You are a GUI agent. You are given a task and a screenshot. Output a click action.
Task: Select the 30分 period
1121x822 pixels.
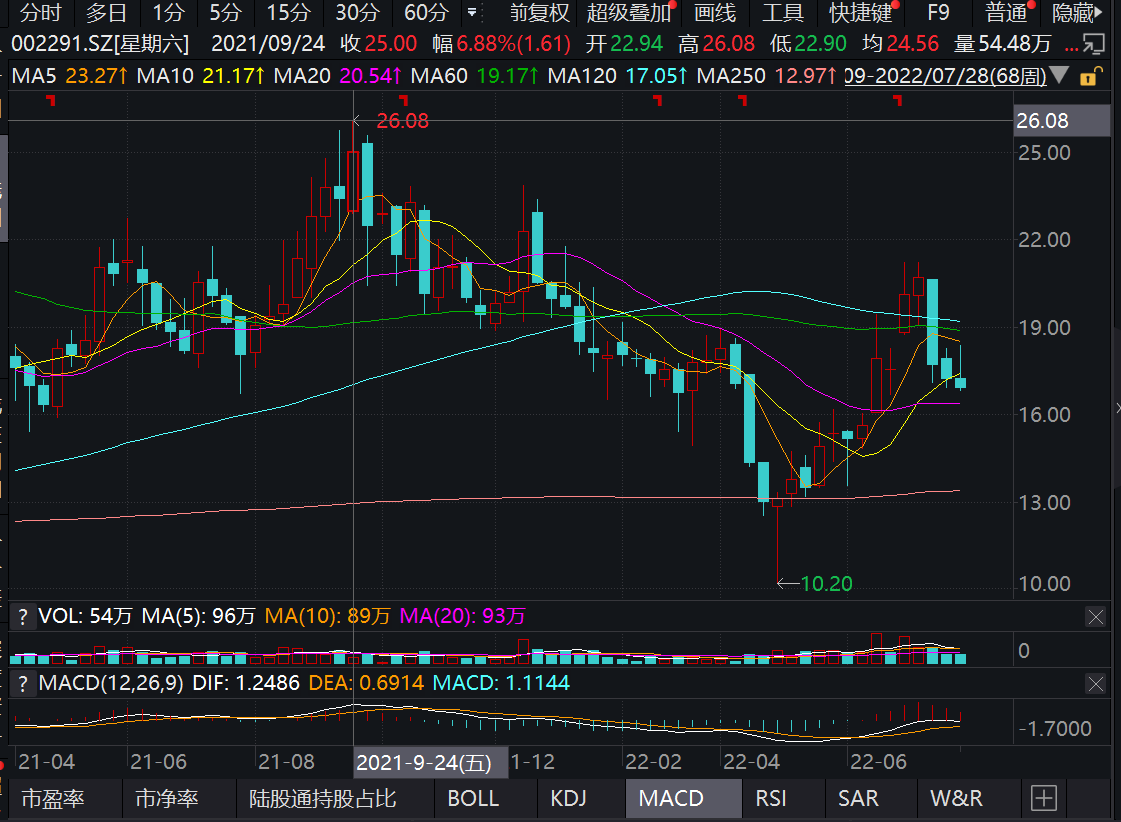[x=357, y=12]
